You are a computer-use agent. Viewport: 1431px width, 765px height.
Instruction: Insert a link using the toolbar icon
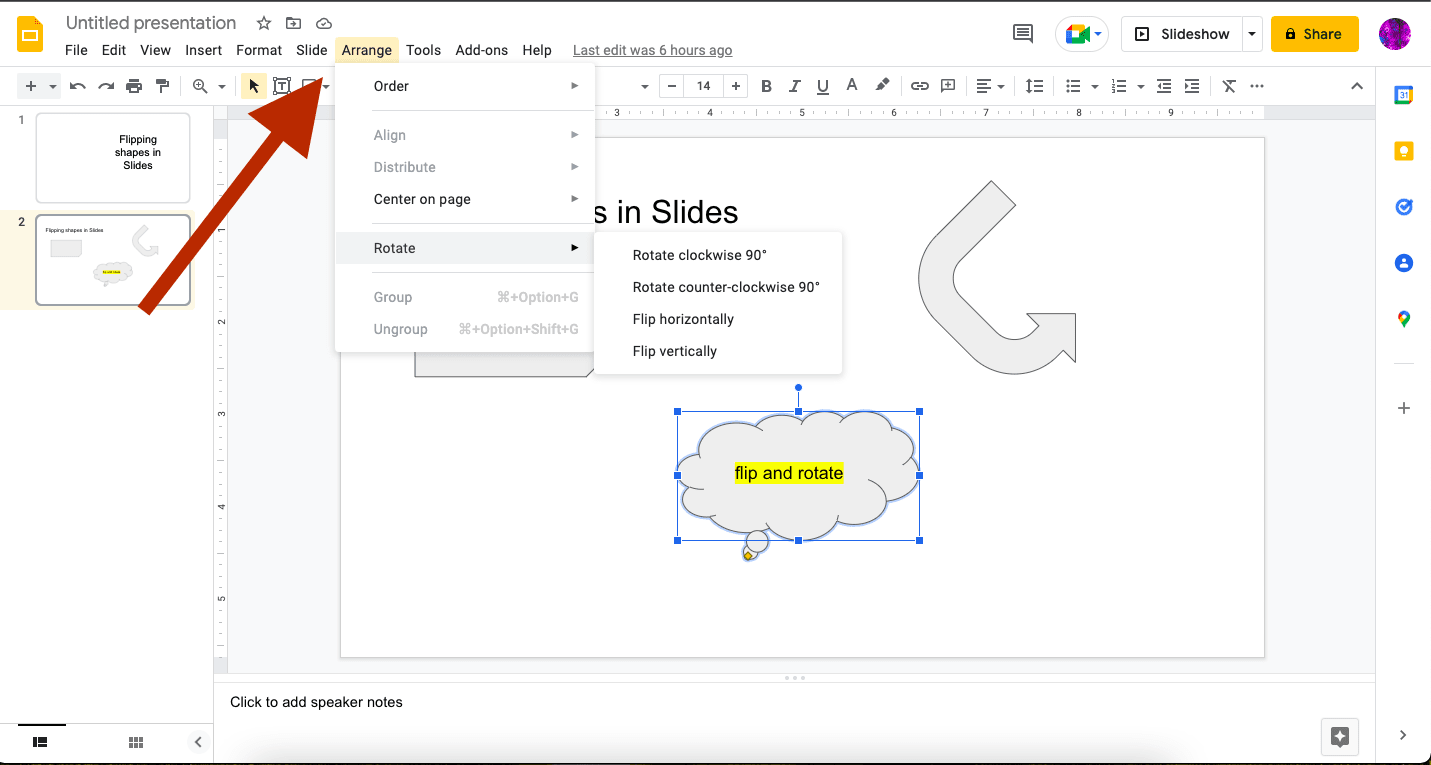click(x=919, y=86)
